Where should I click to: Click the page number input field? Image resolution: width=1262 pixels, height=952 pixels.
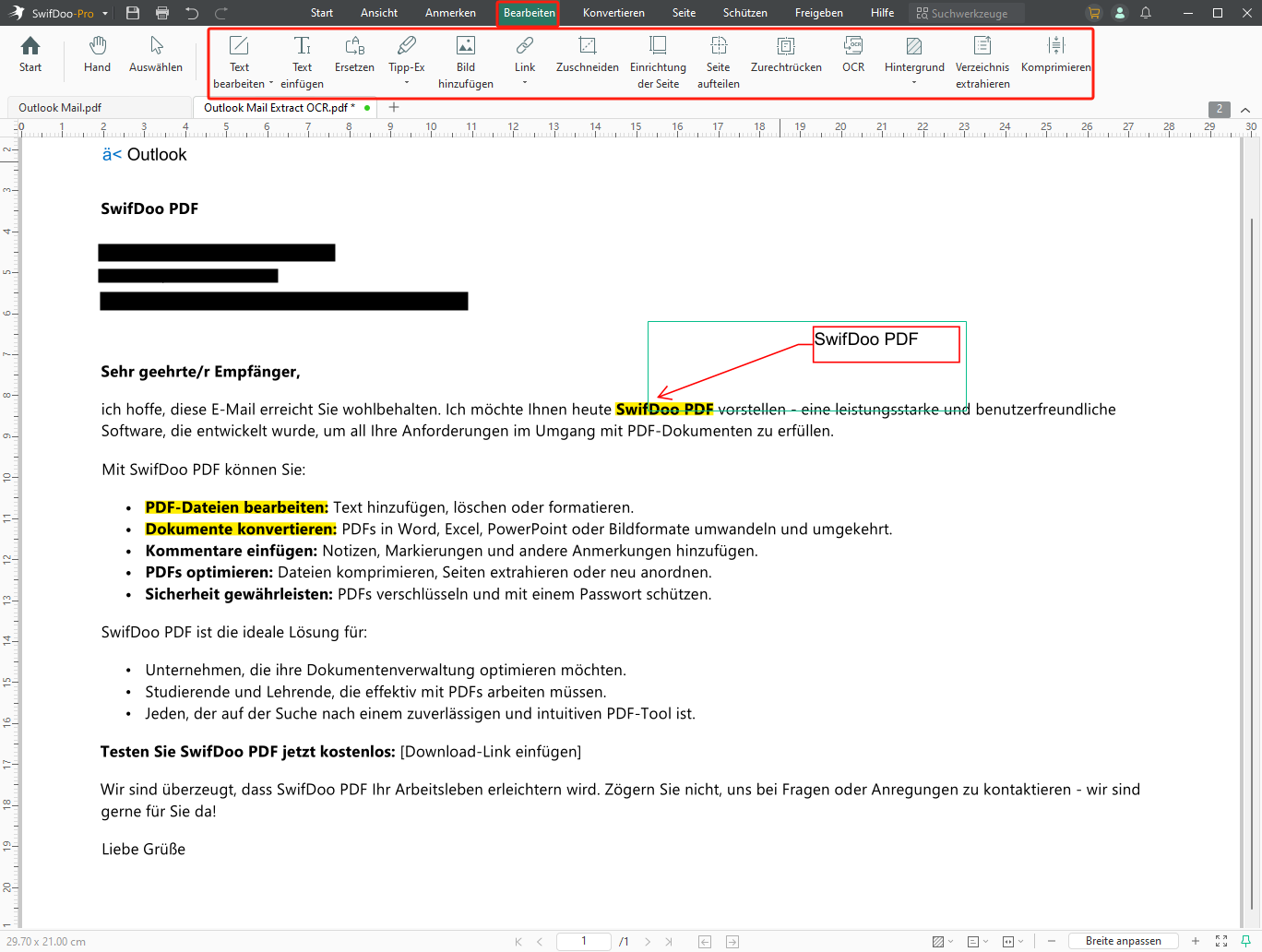click(x=583, y=941)
